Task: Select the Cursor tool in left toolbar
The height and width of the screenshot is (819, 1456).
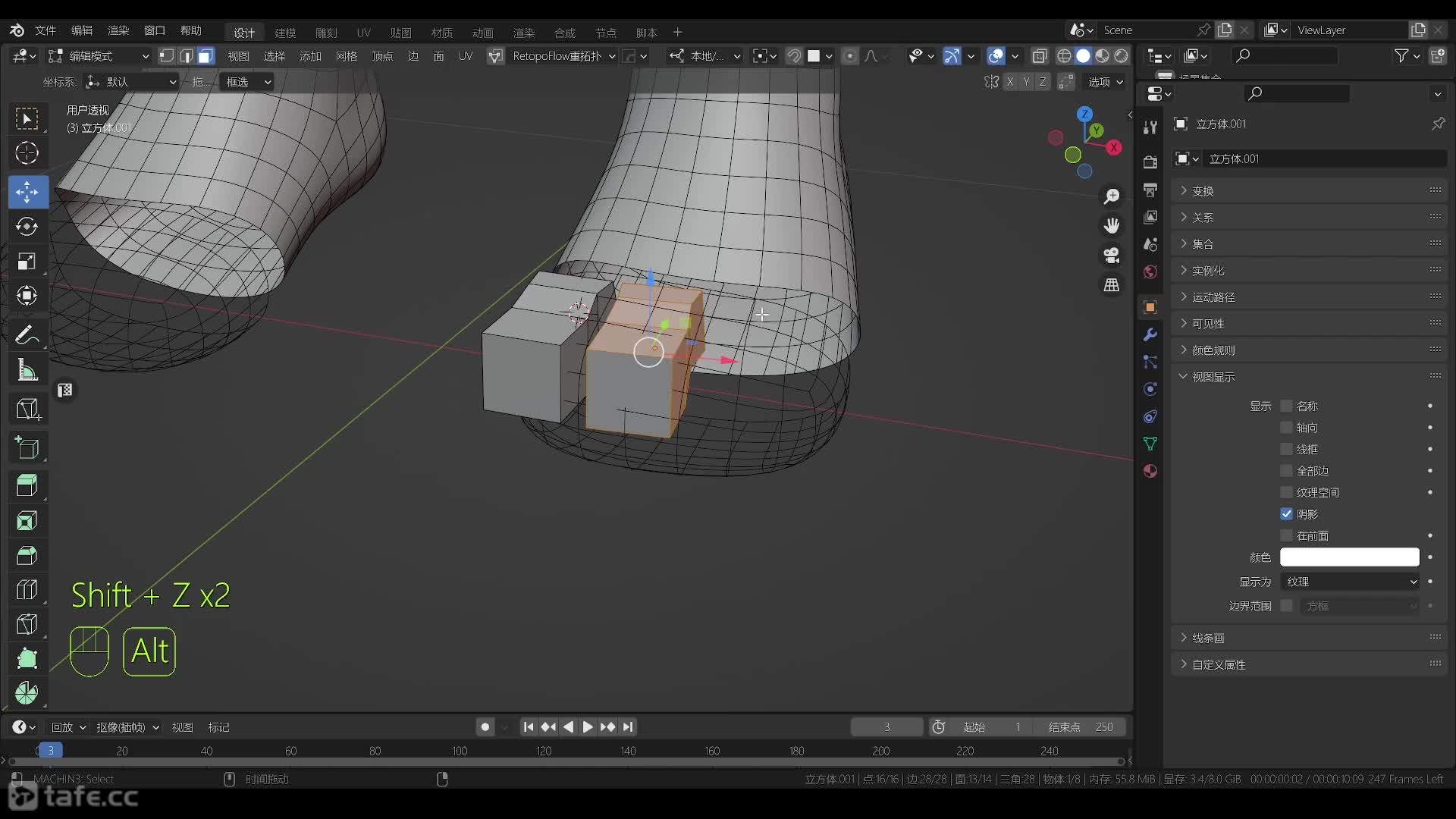Action: [x=27, y=153]
